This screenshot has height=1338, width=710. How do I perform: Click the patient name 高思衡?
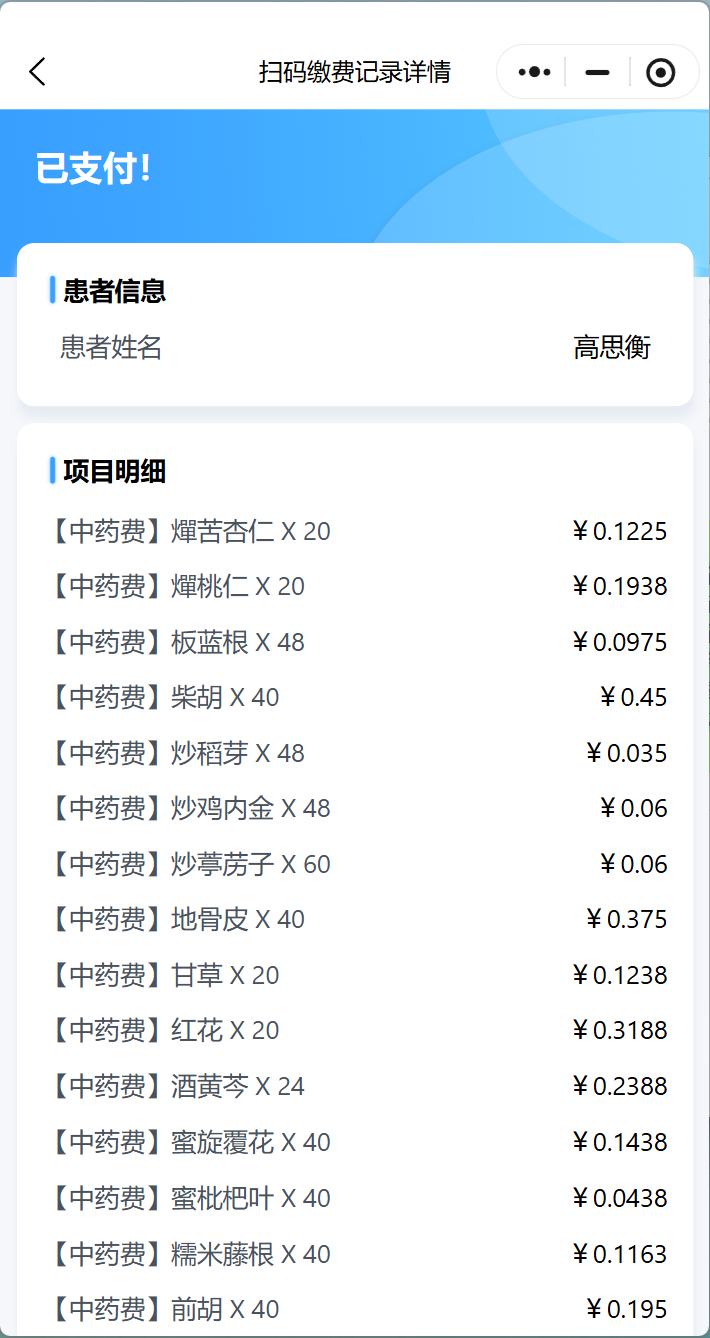[612, 348]
